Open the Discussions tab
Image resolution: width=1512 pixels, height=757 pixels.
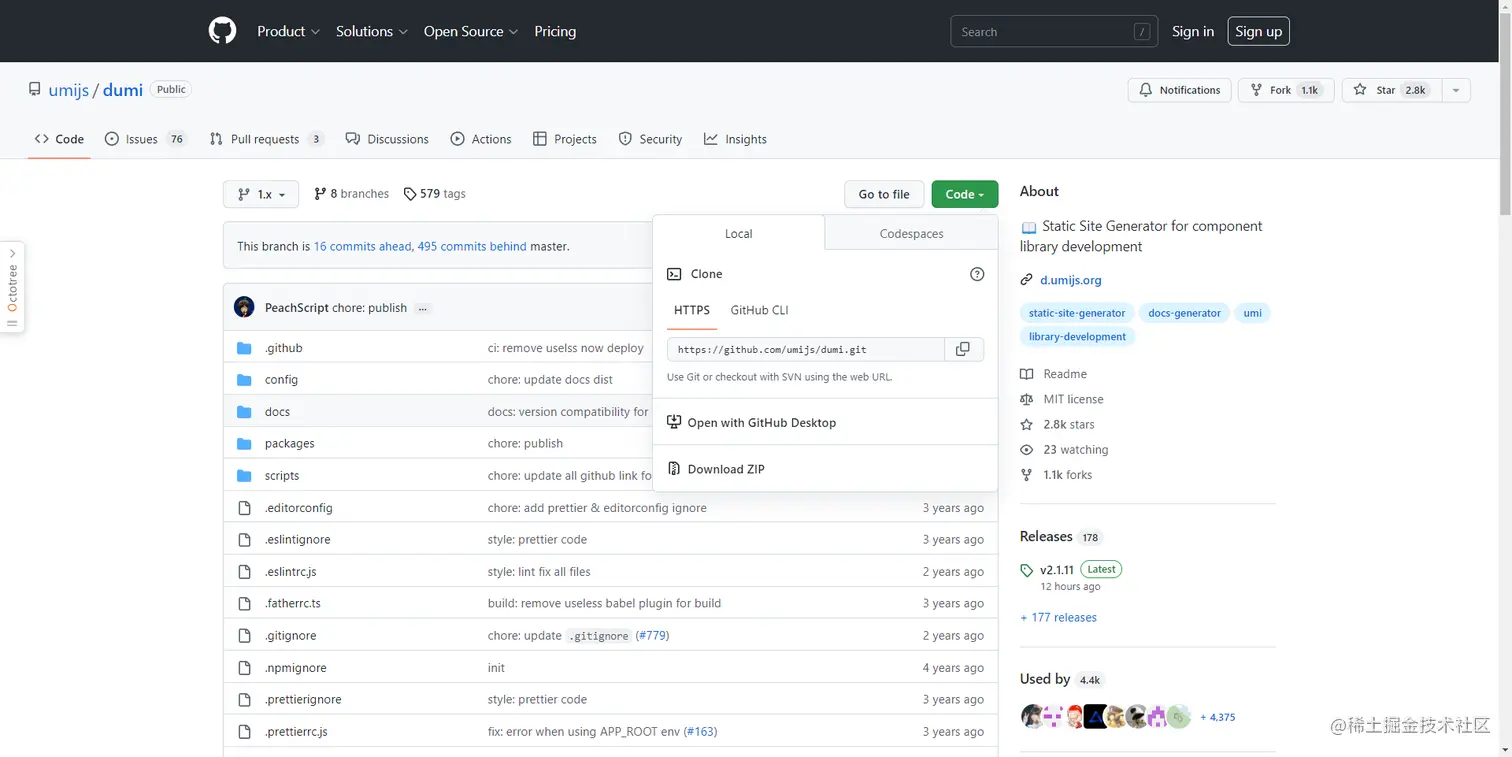[x=387, y=139]
